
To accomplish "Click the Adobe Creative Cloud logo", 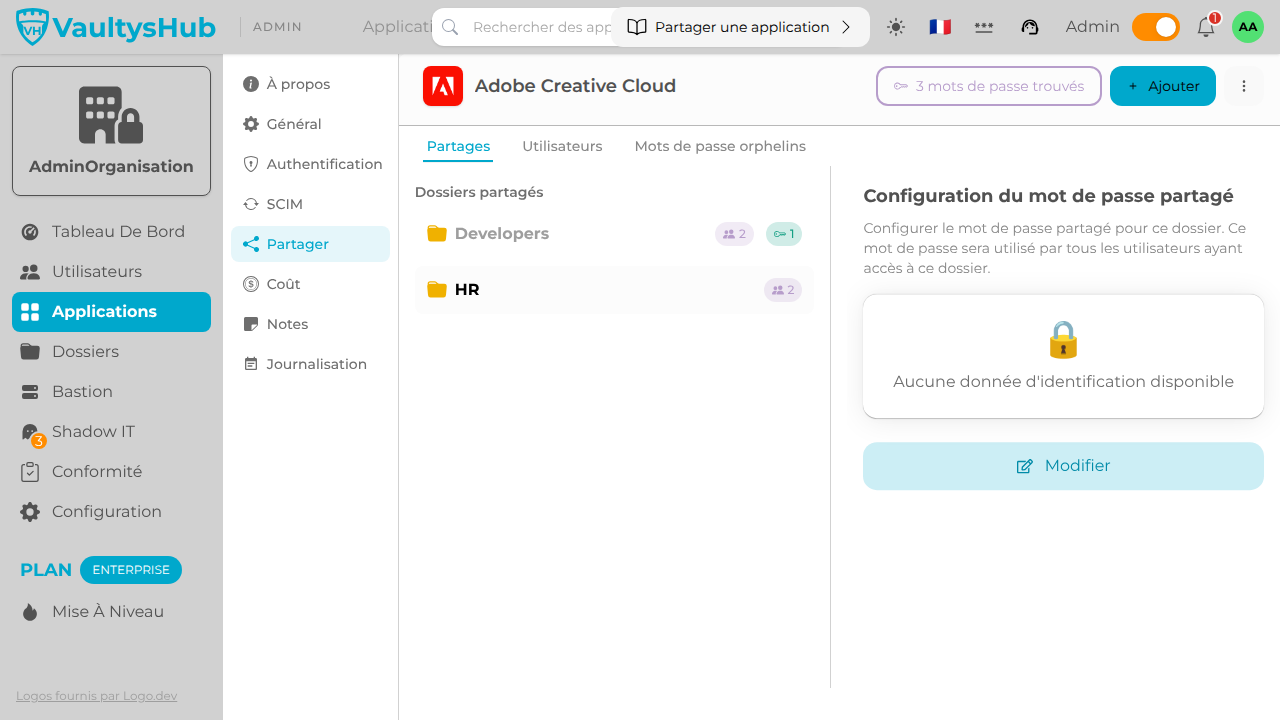I will tap(443, 86).
